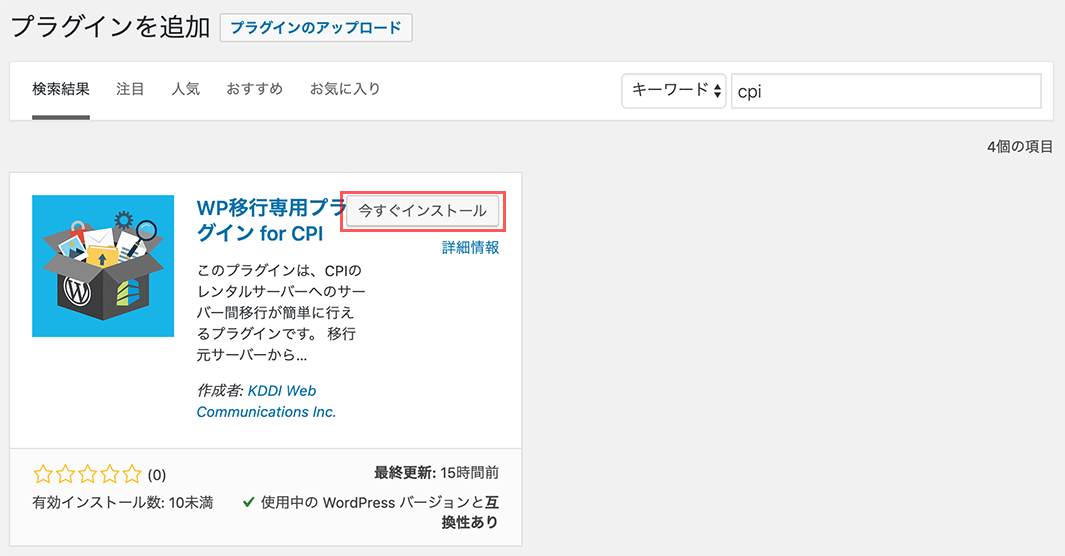Click the first rating star
This screenshot has width=1065, height=556.
pos(42,474)
